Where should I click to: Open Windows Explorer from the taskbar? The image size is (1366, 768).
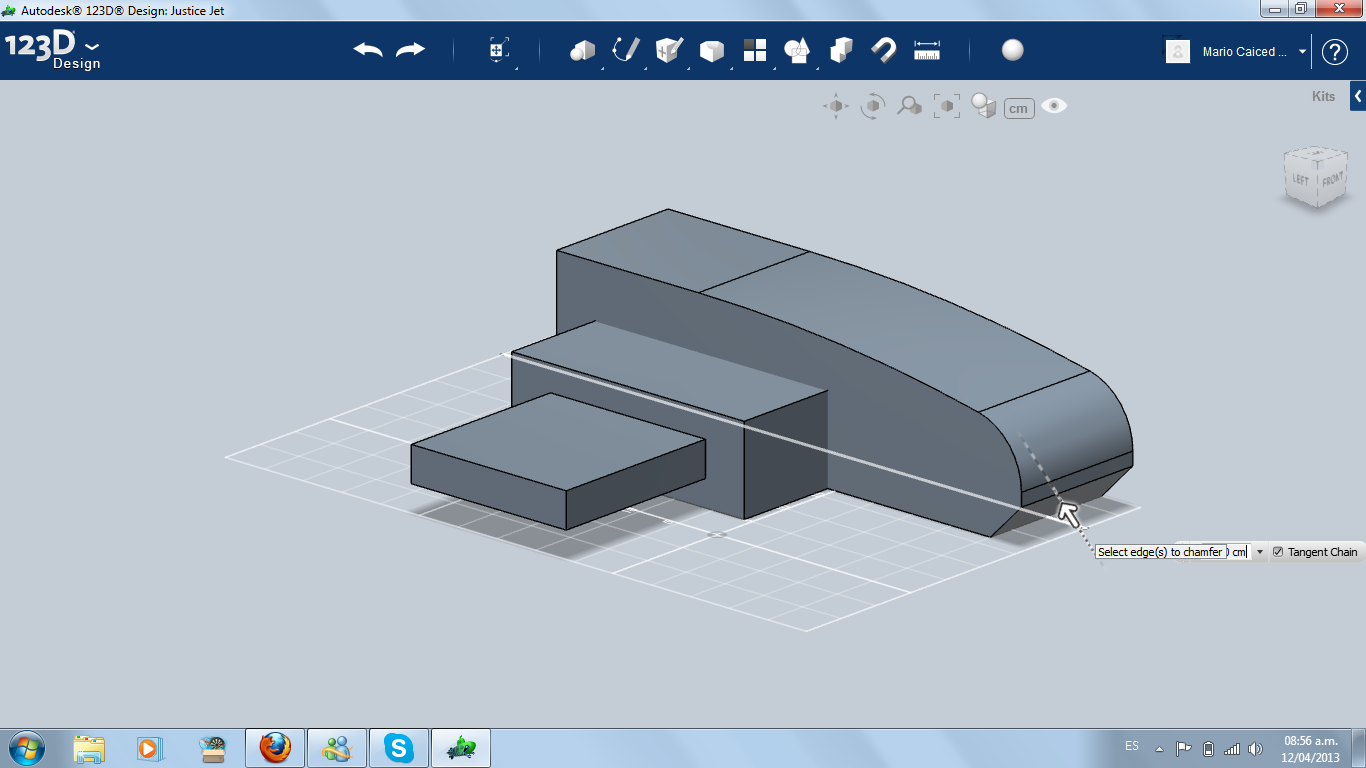click(x=89, y=748)
